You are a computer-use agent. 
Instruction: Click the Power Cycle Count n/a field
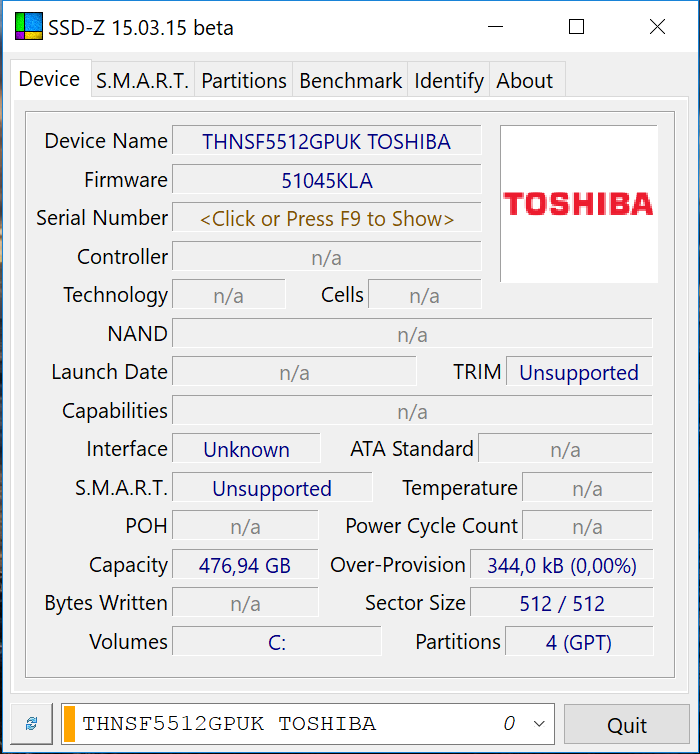[x=588, y=526]
